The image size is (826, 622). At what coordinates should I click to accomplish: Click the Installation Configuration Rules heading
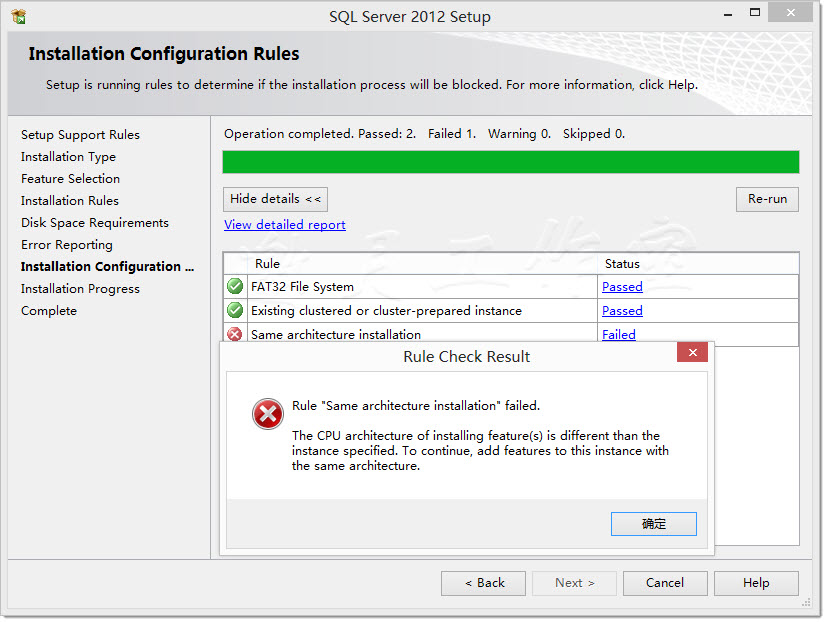tap(164, 54)
